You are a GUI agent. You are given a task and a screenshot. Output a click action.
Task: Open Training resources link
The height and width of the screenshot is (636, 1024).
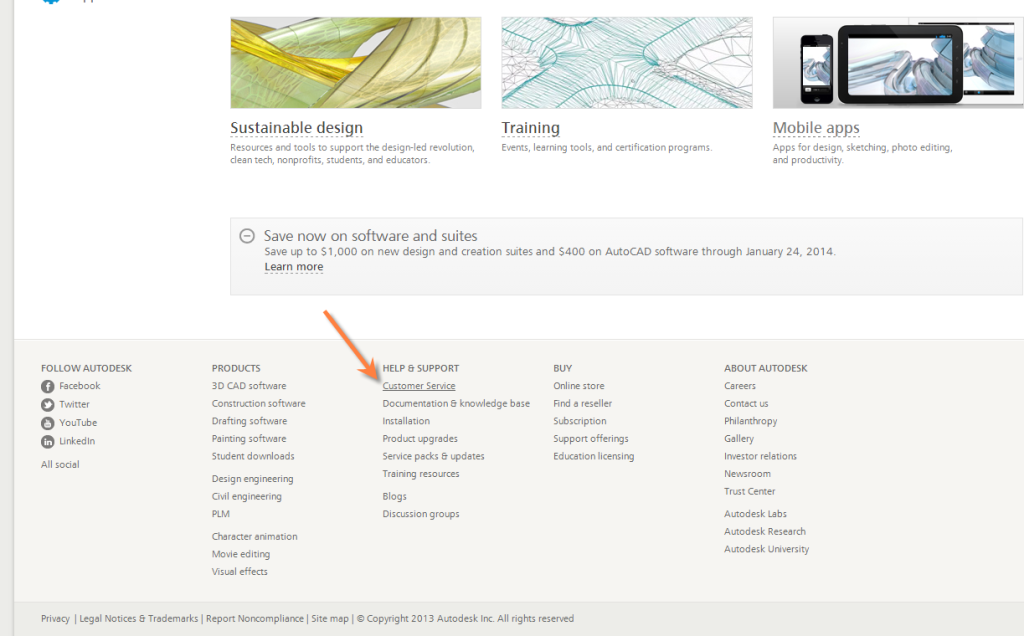pyautogui.click(x=421, y=474)
